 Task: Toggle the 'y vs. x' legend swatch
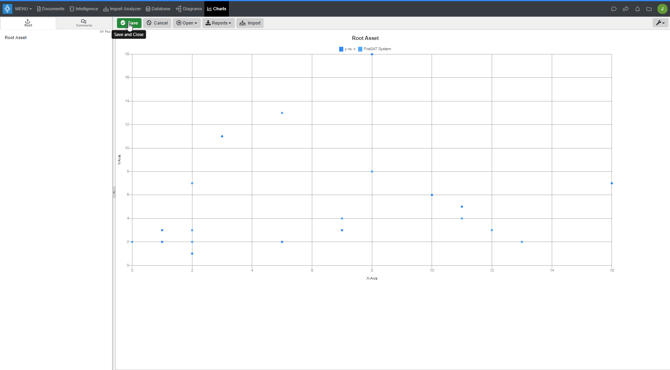[x=341, y=49]
